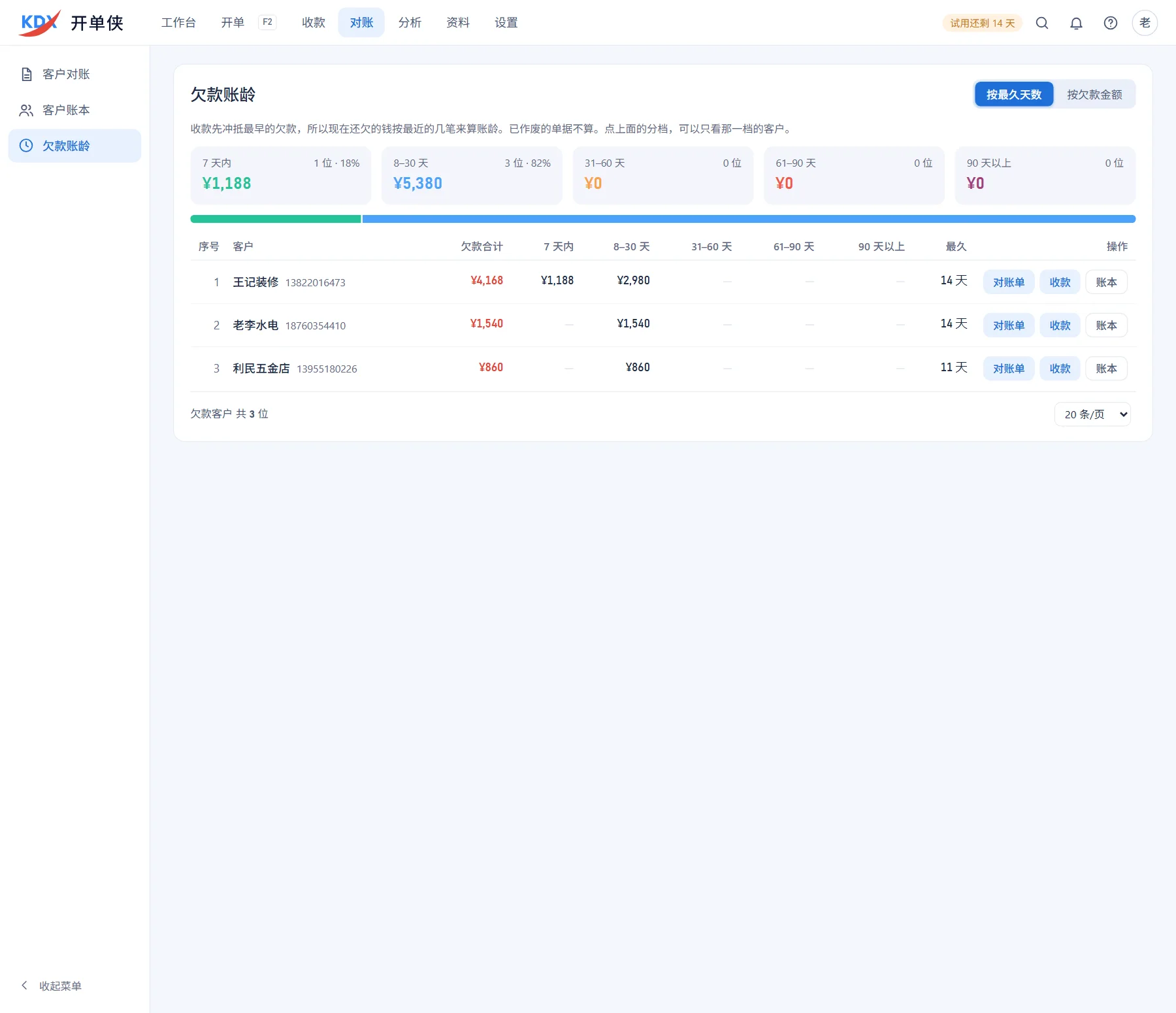The height and width of the screenshot is (1013, 1176).
Task: Open the user avatar '老'
Action: click(1145, 23)
